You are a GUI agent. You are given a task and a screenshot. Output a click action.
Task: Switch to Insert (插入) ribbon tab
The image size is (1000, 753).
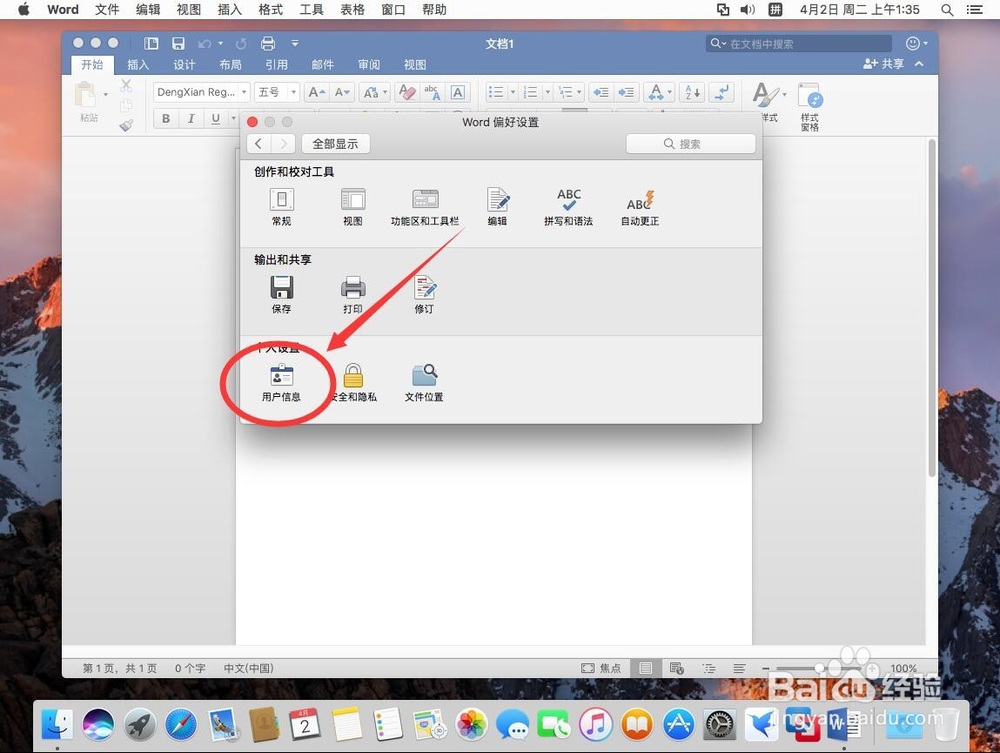click(x=138, y=64)
